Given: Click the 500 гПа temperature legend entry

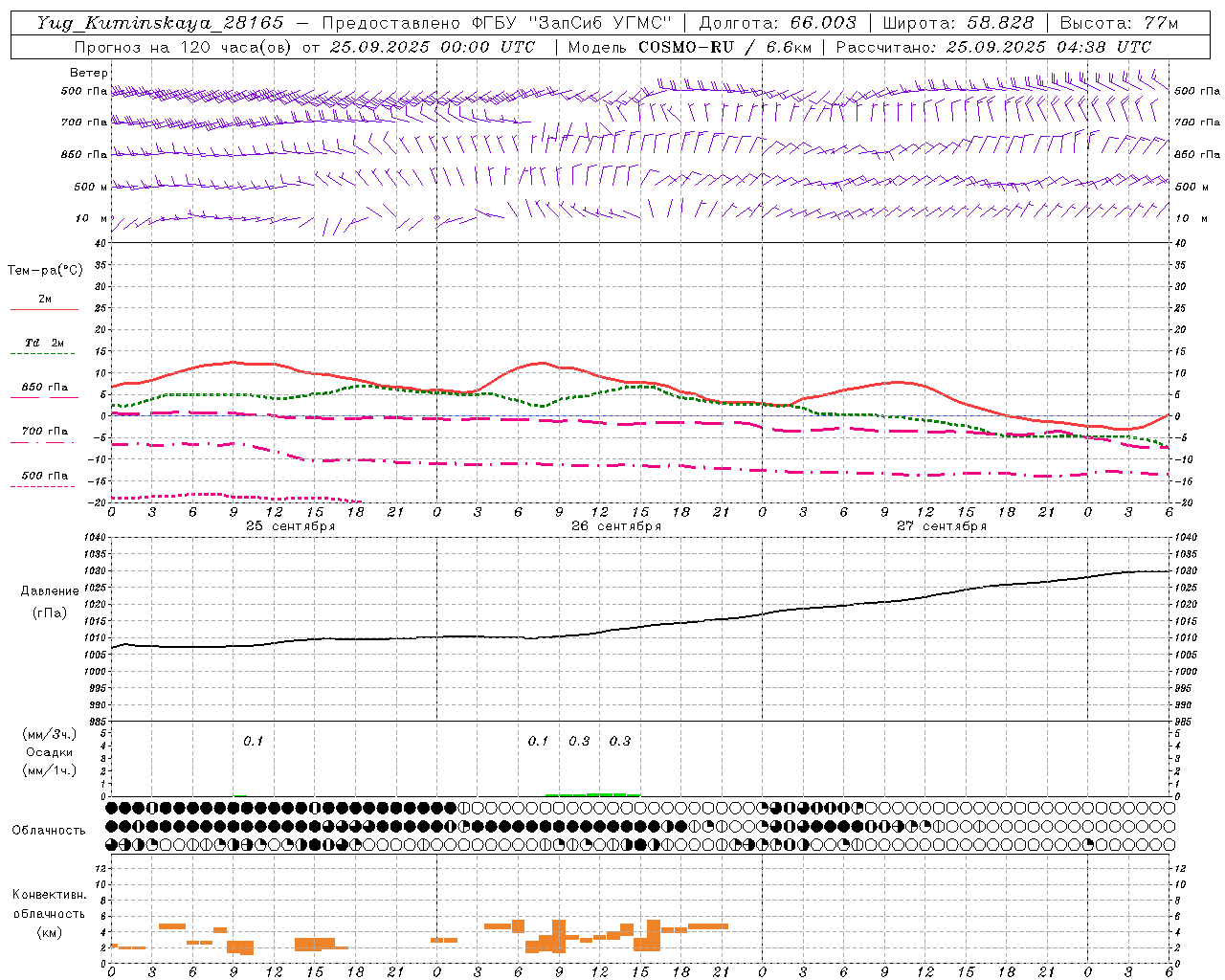Looking at the screenshot, I should click(45, 476).
